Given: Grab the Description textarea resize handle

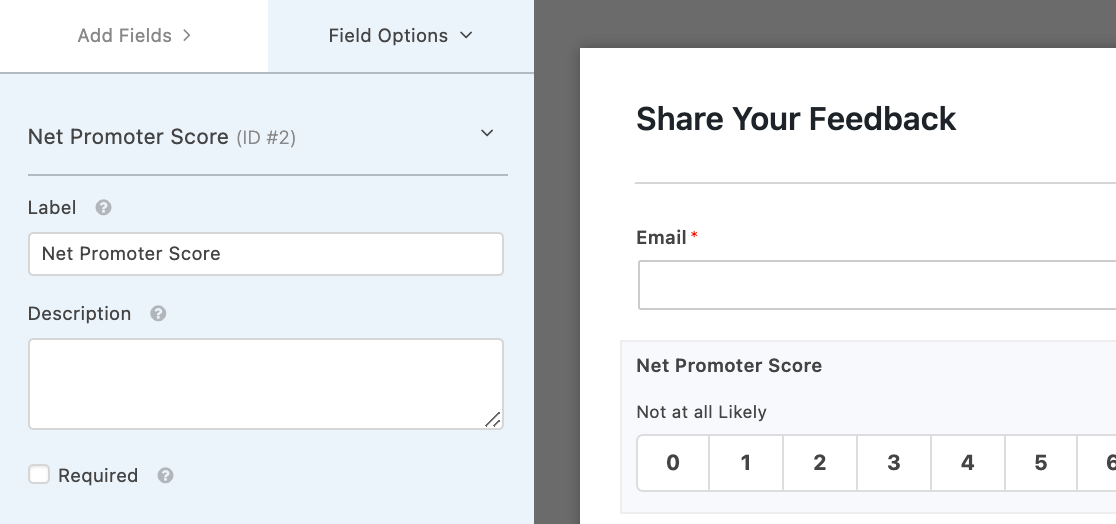Looking at the screenshot, I should pos(493,420).
